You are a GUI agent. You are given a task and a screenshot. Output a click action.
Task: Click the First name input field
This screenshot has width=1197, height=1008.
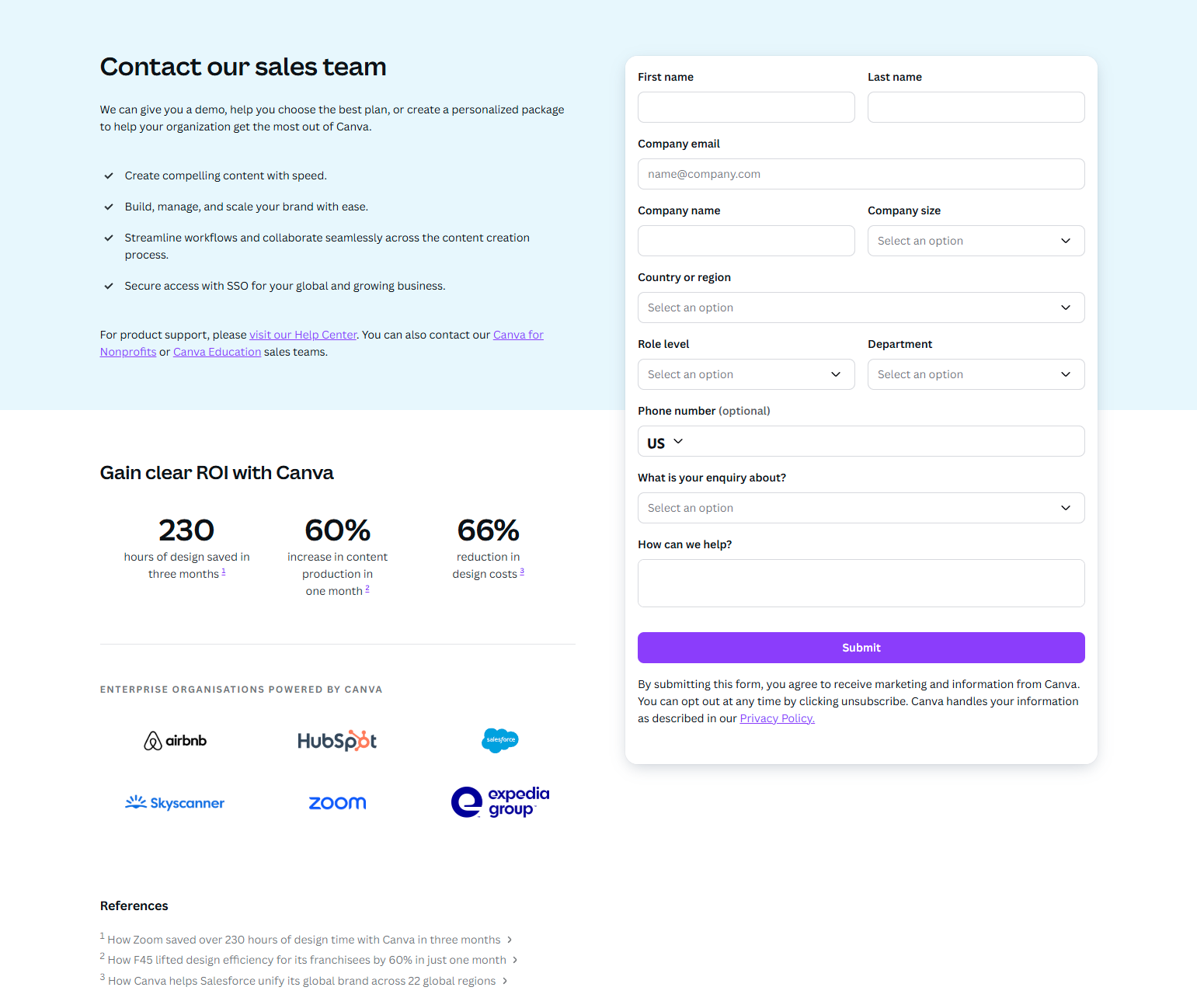pyautogui.click(x=745, y=107)
